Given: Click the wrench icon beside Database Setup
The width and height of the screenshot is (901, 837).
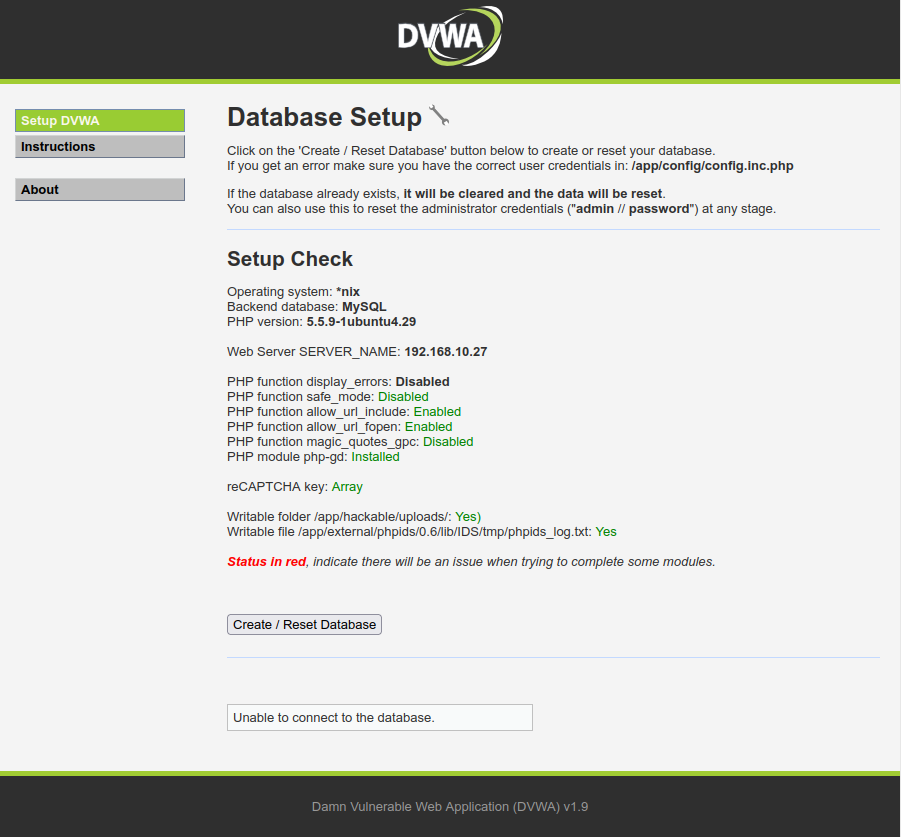Looking at the screenshot, I should click(439, 115).
